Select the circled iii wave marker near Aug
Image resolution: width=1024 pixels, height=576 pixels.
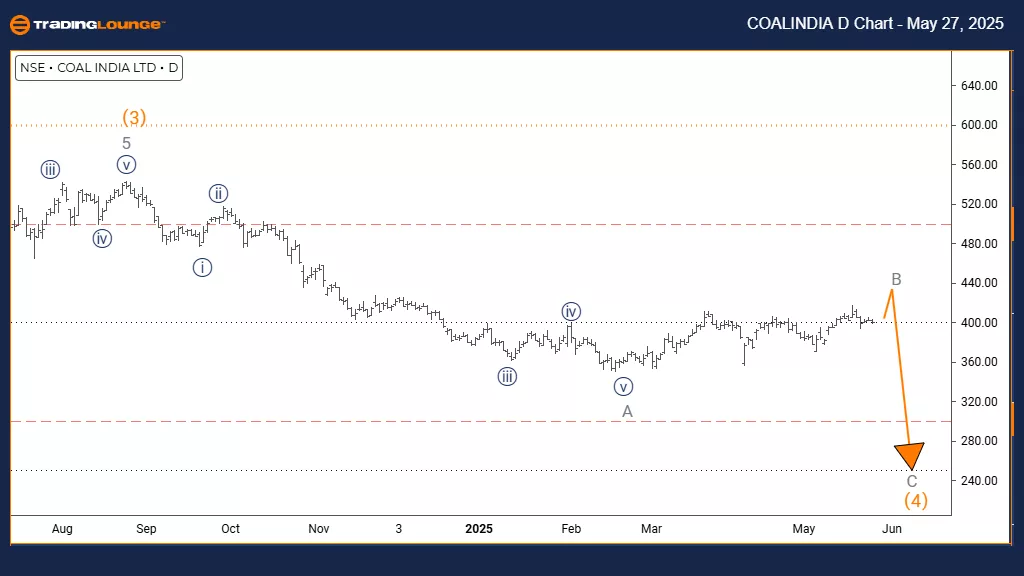pos(50,169)
